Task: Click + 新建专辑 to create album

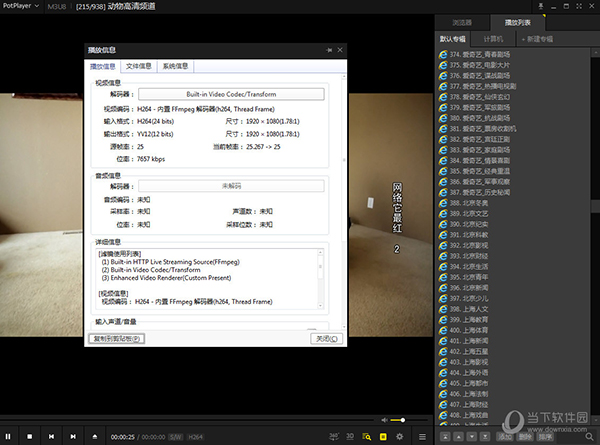Action: click(537, 39)
